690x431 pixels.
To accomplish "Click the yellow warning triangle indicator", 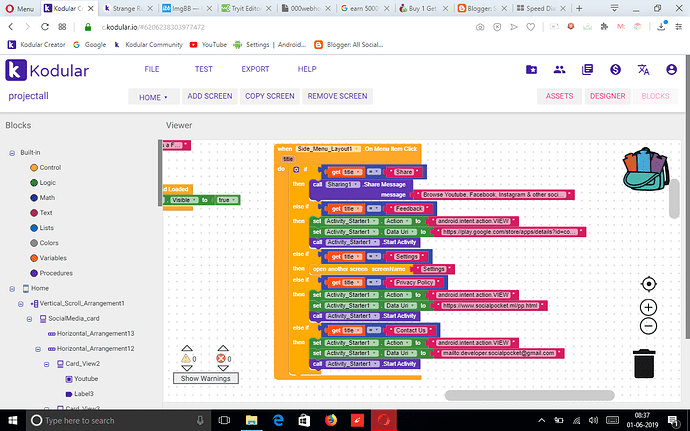I will click(186, 358).
